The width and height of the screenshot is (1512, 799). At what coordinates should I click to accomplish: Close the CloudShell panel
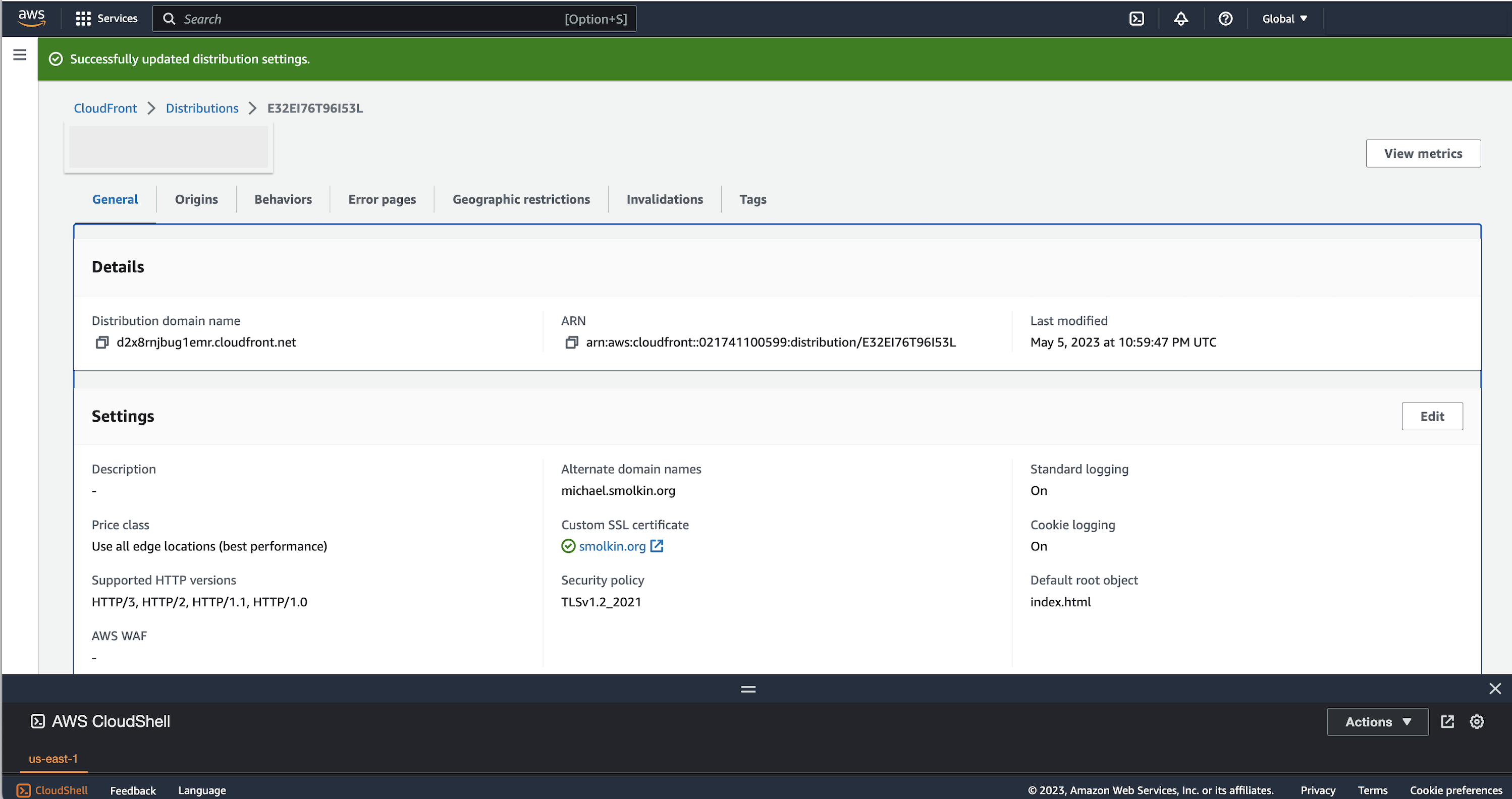click(x=1495, y=689)
